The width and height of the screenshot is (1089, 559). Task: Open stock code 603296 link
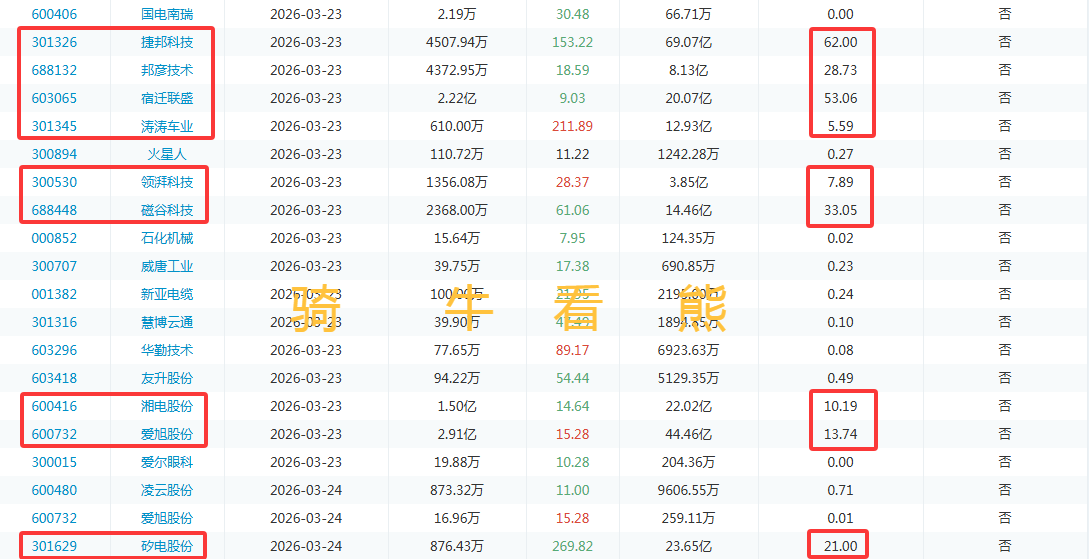tap(54, 350)
